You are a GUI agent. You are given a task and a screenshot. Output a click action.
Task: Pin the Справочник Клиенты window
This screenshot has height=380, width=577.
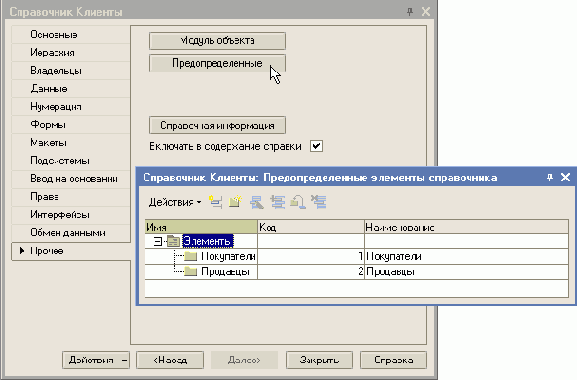coord(410,12)
